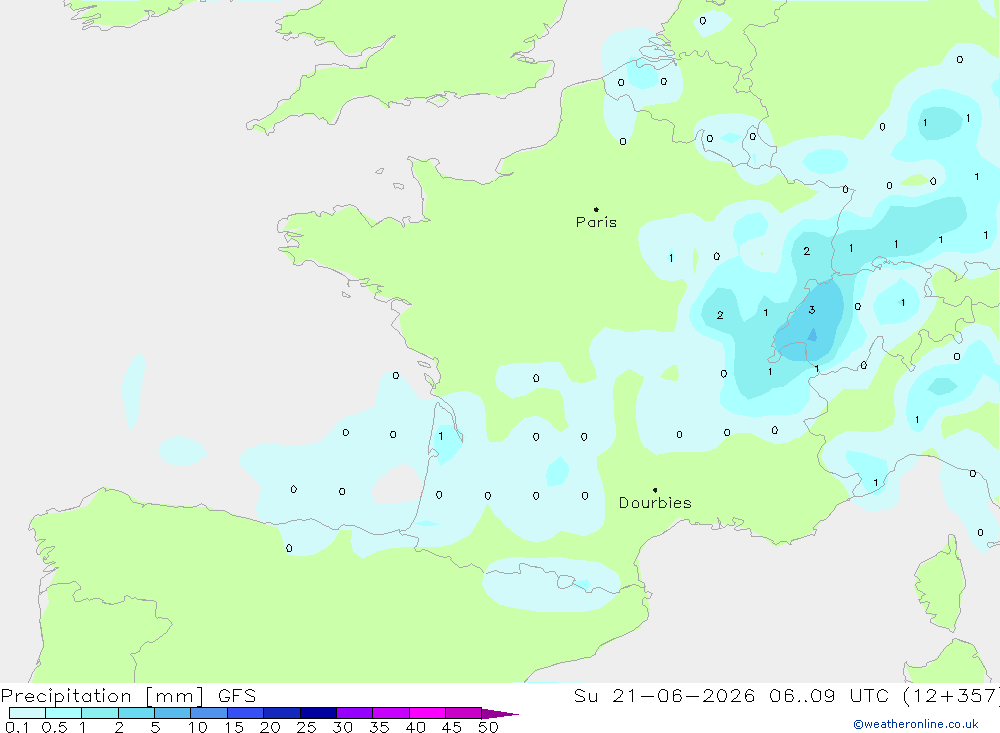Pick the legend swatch between 20 and 25

coord(282,713)
